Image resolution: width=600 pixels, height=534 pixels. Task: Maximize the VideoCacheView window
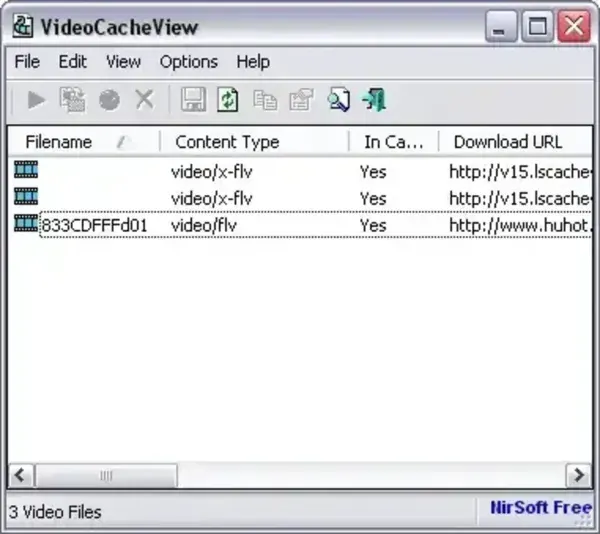tap(537, 26)
